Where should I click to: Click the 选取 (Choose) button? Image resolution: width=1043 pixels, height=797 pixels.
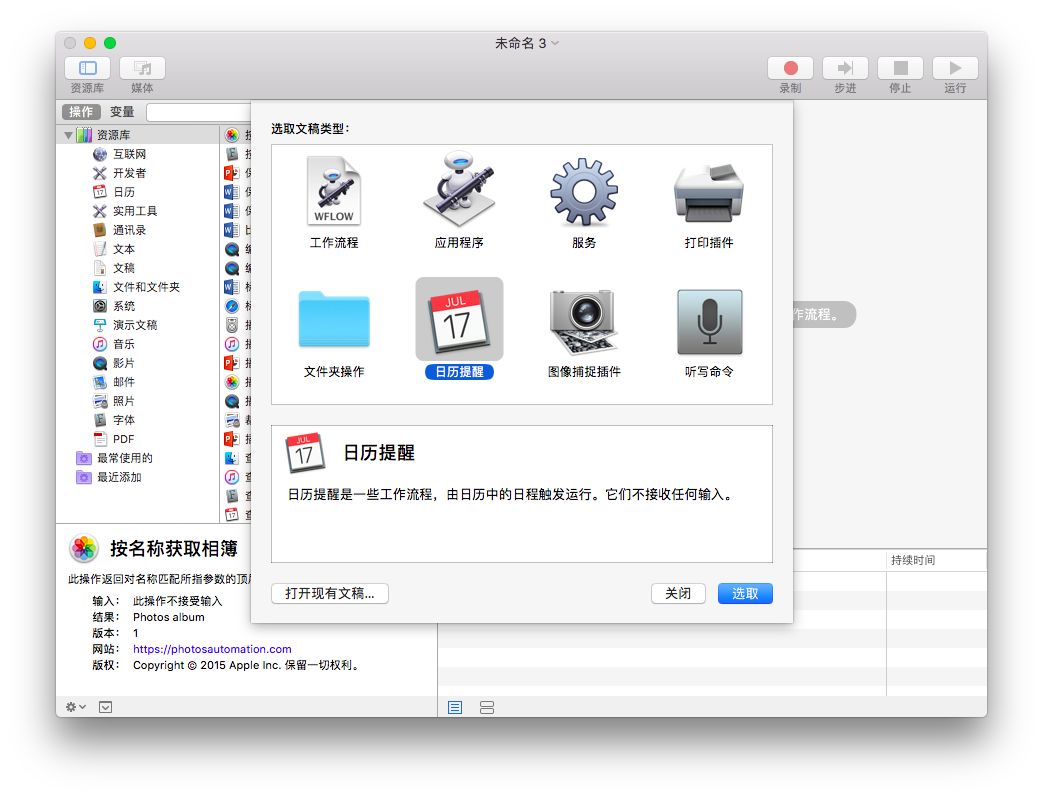[x=745, y=593]
